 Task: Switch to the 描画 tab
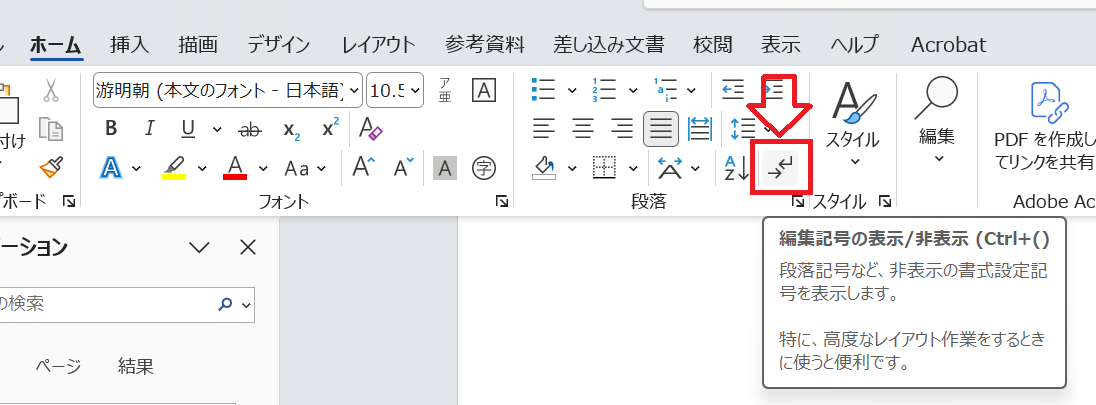(x=198, y=45)
